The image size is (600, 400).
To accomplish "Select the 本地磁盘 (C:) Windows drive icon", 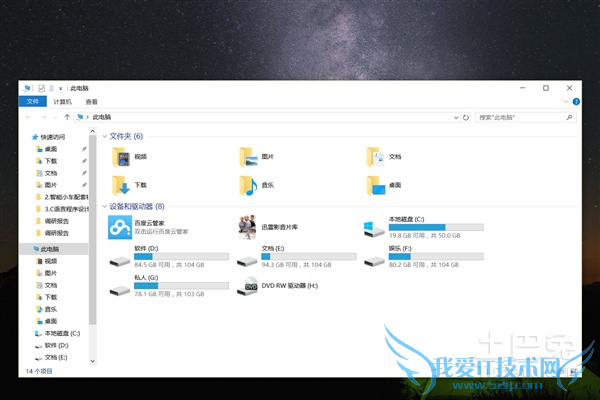I will 374,229.
